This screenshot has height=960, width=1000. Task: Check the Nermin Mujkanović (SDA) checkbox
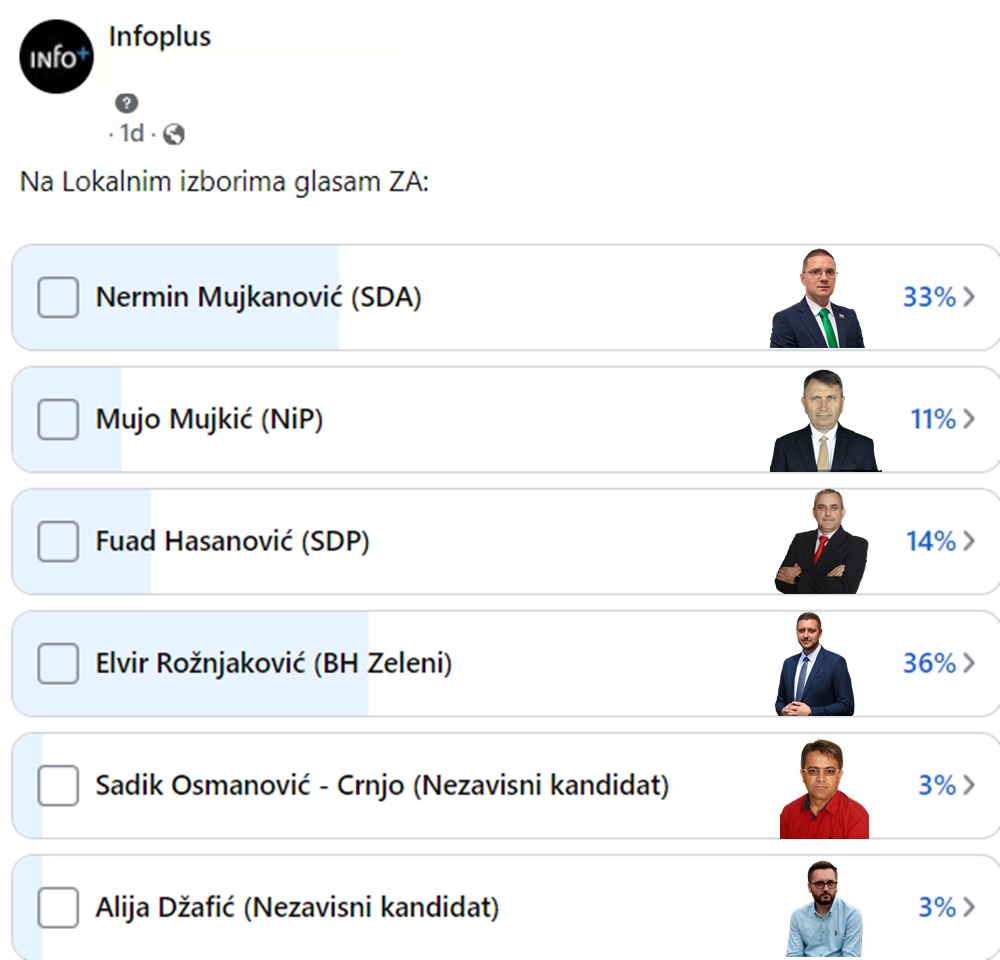coord(58,297)
